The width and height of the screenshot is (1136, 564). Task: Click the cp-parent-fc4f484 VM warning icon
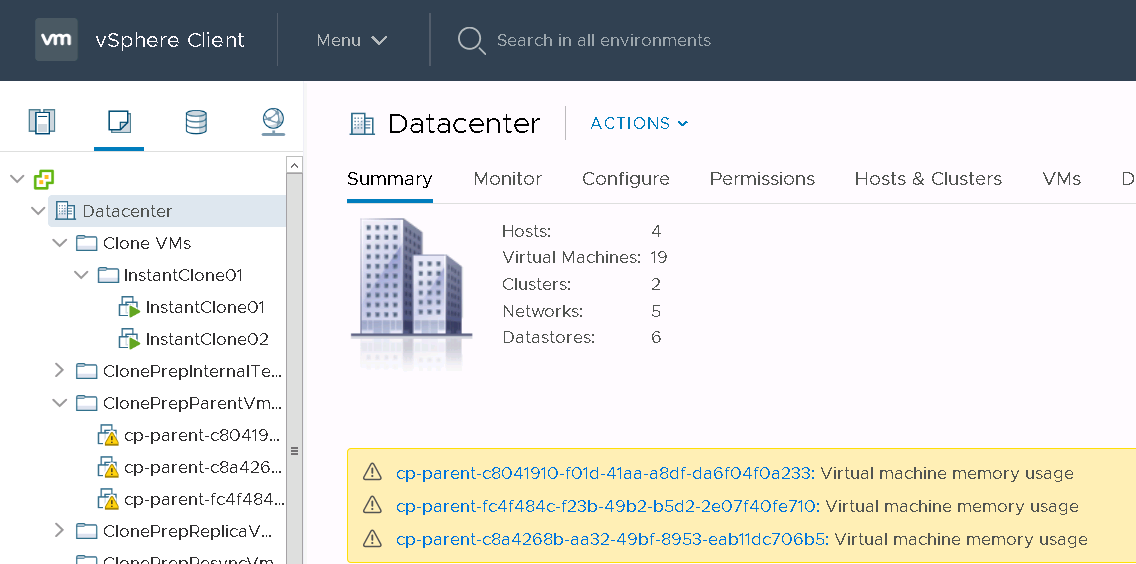[x=108, y=499]
